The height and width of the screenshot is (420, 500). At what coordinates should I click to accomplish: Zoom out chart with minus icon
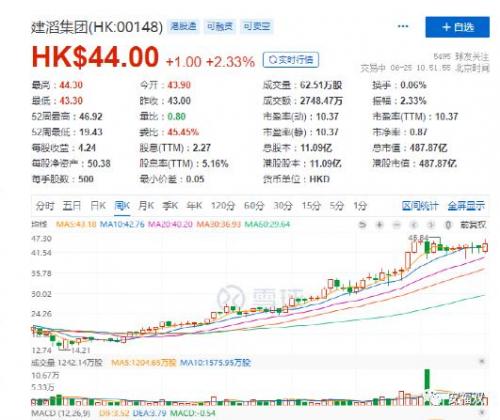[396, 225]
